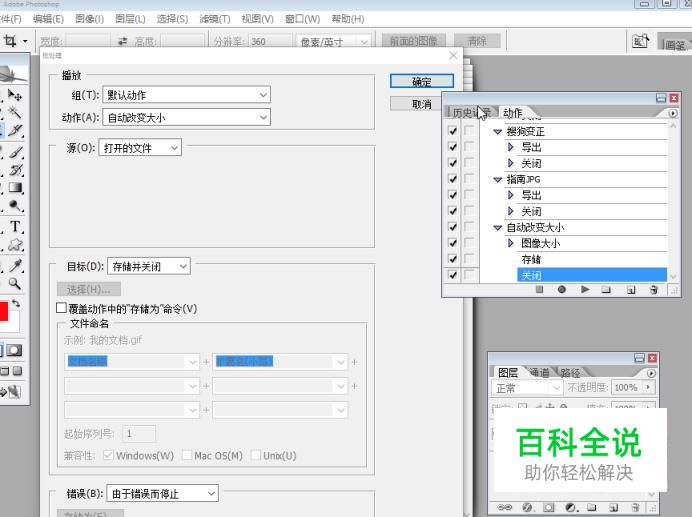Click the 分辨率 field showing 360
Image resolution: width=692 pixels, height=517 pixels.
pyautogui.click(x=268, y=42)
